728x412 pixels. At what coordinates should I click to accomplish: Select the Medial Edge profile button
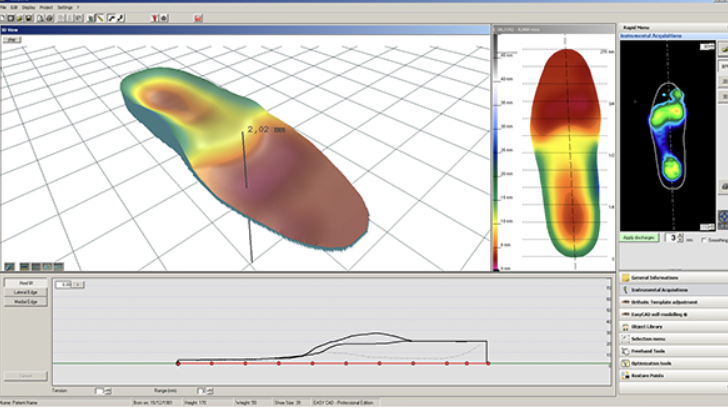tap(25, 300)
